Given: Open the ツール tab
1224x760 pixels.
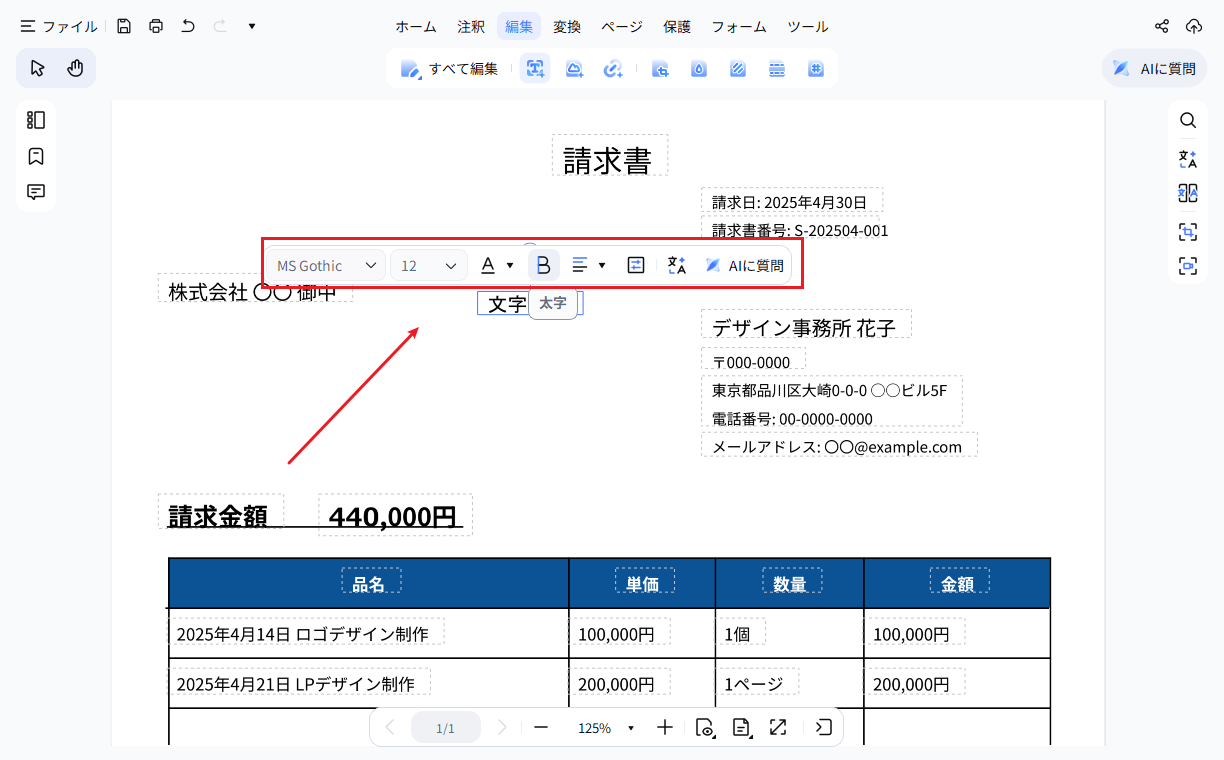Looking at the screenshot, I should click(808, 27).
